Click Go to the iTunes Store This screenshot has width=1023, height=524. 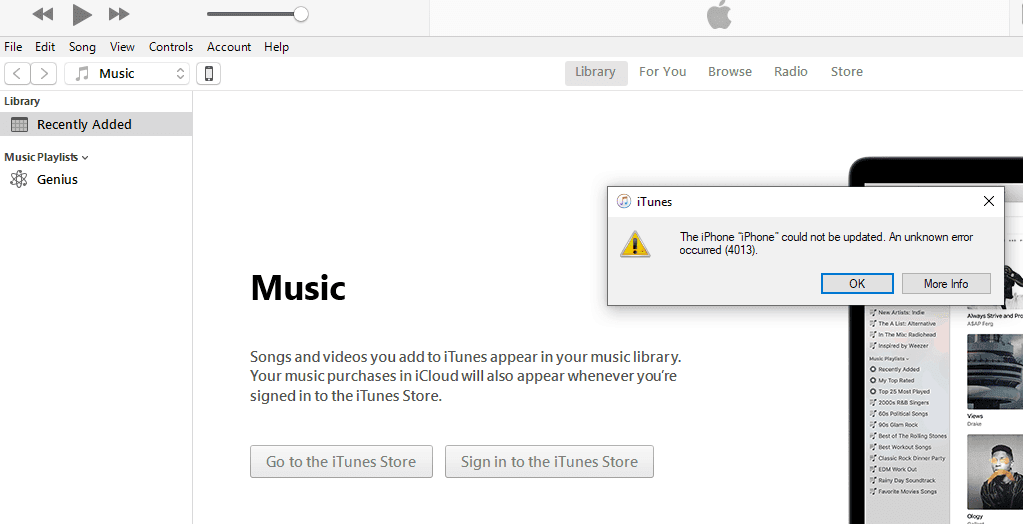click(x=341, y=462)
